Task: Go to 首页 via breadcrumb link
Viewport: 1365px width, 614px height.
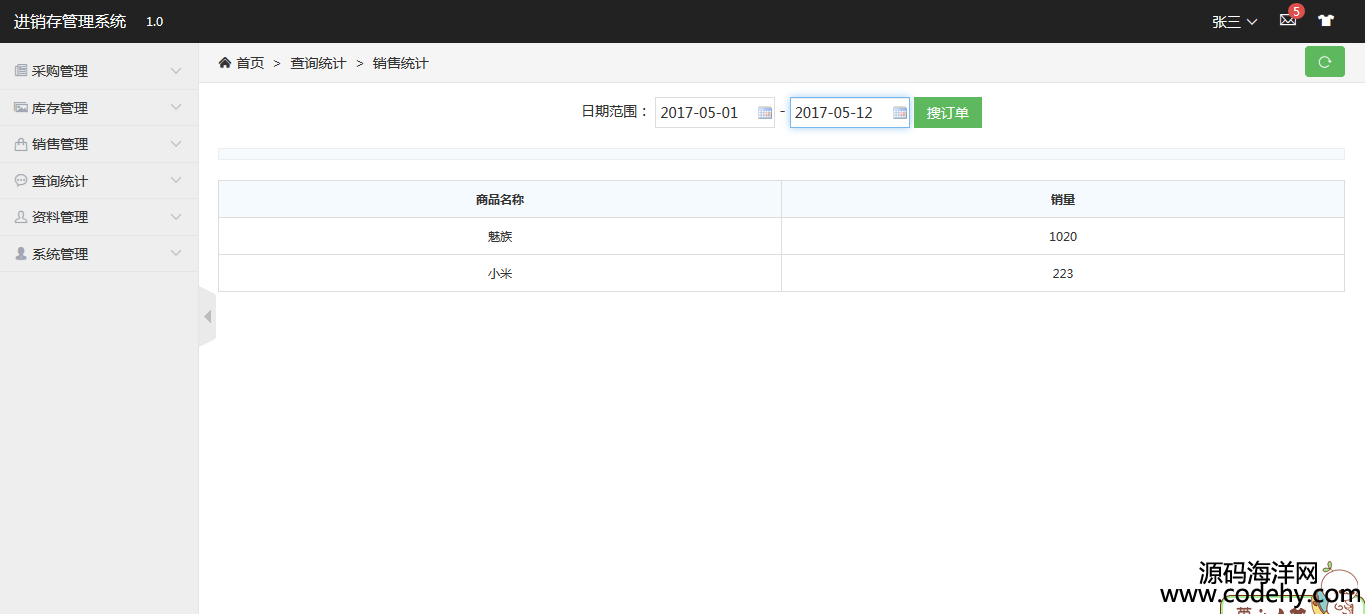Action: coord(250,63)
